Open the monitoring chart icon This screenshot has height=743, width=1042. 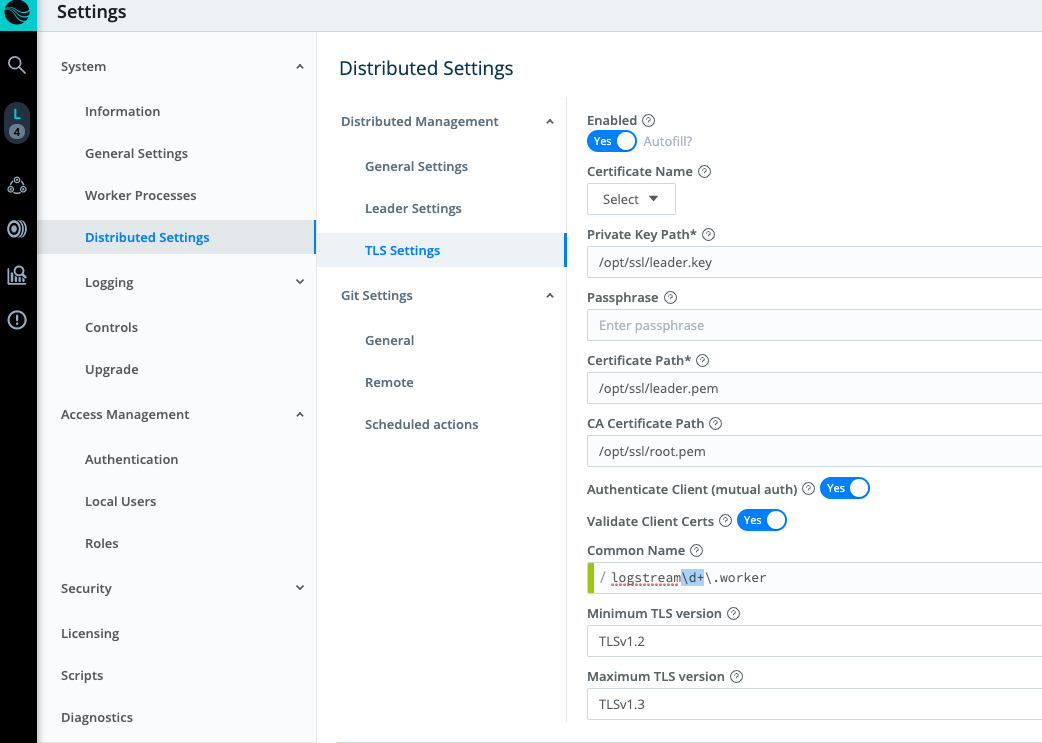tap(16, 272)
